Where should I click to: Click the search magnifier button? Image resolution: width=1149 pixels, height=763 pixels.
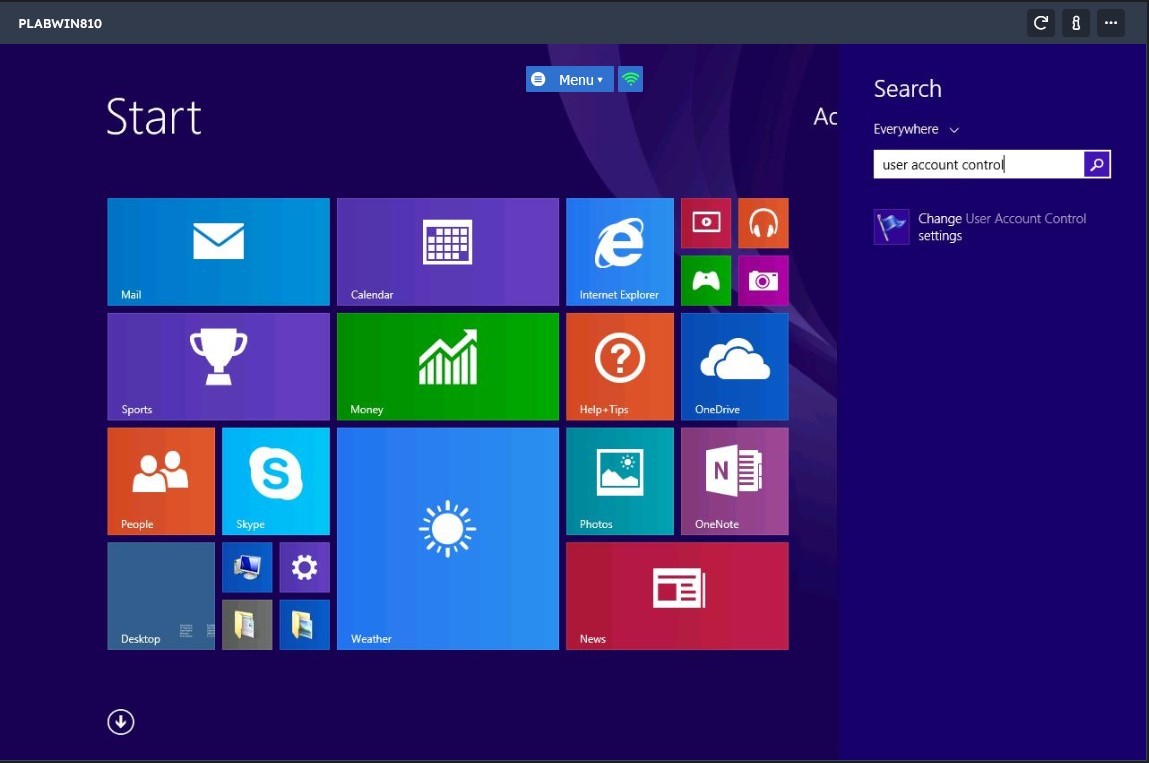pyautogui.click(x=1097, y=164)
